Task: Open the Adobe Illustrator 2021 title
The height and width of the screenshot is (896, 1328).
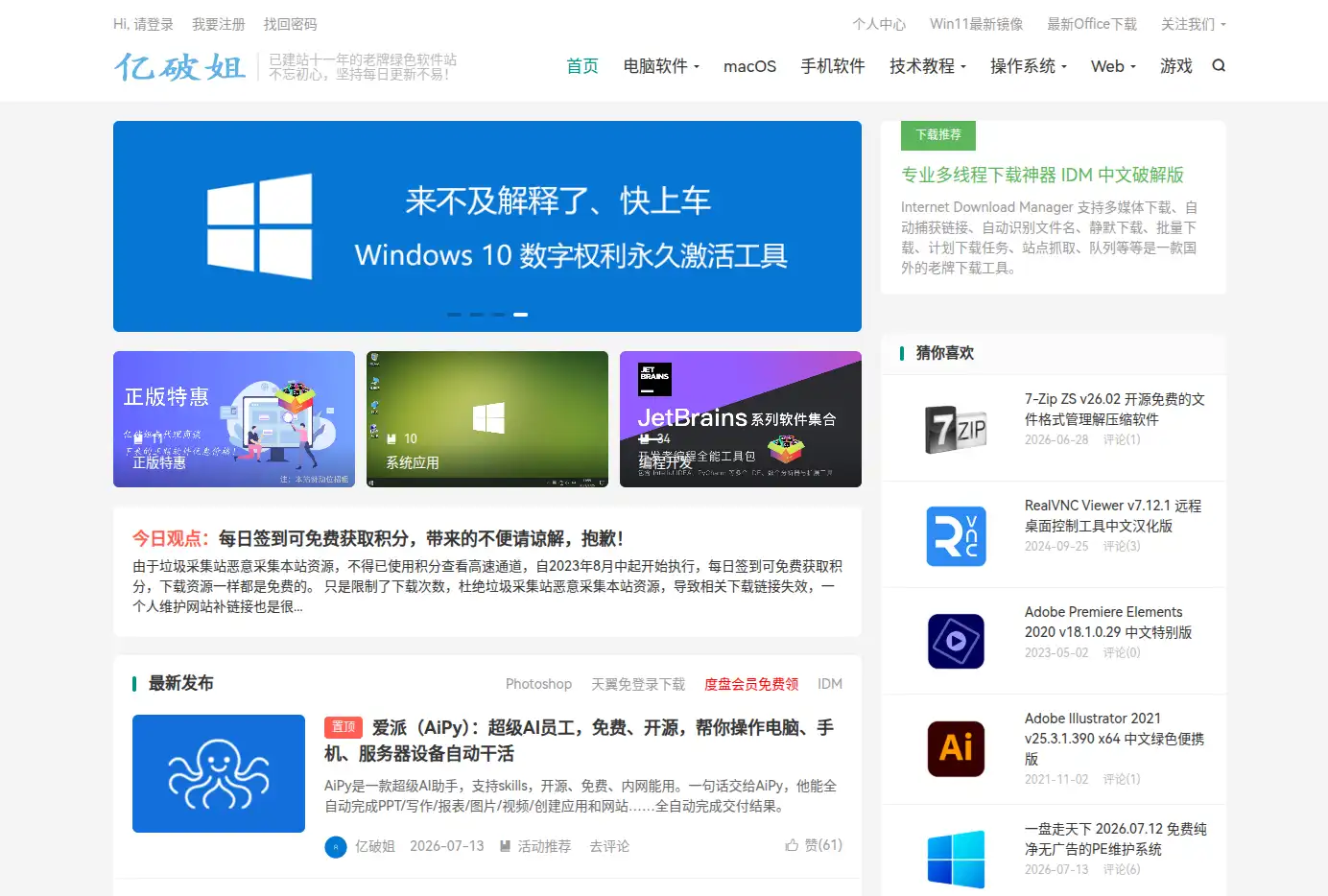Action: (x=1114, y=738)
